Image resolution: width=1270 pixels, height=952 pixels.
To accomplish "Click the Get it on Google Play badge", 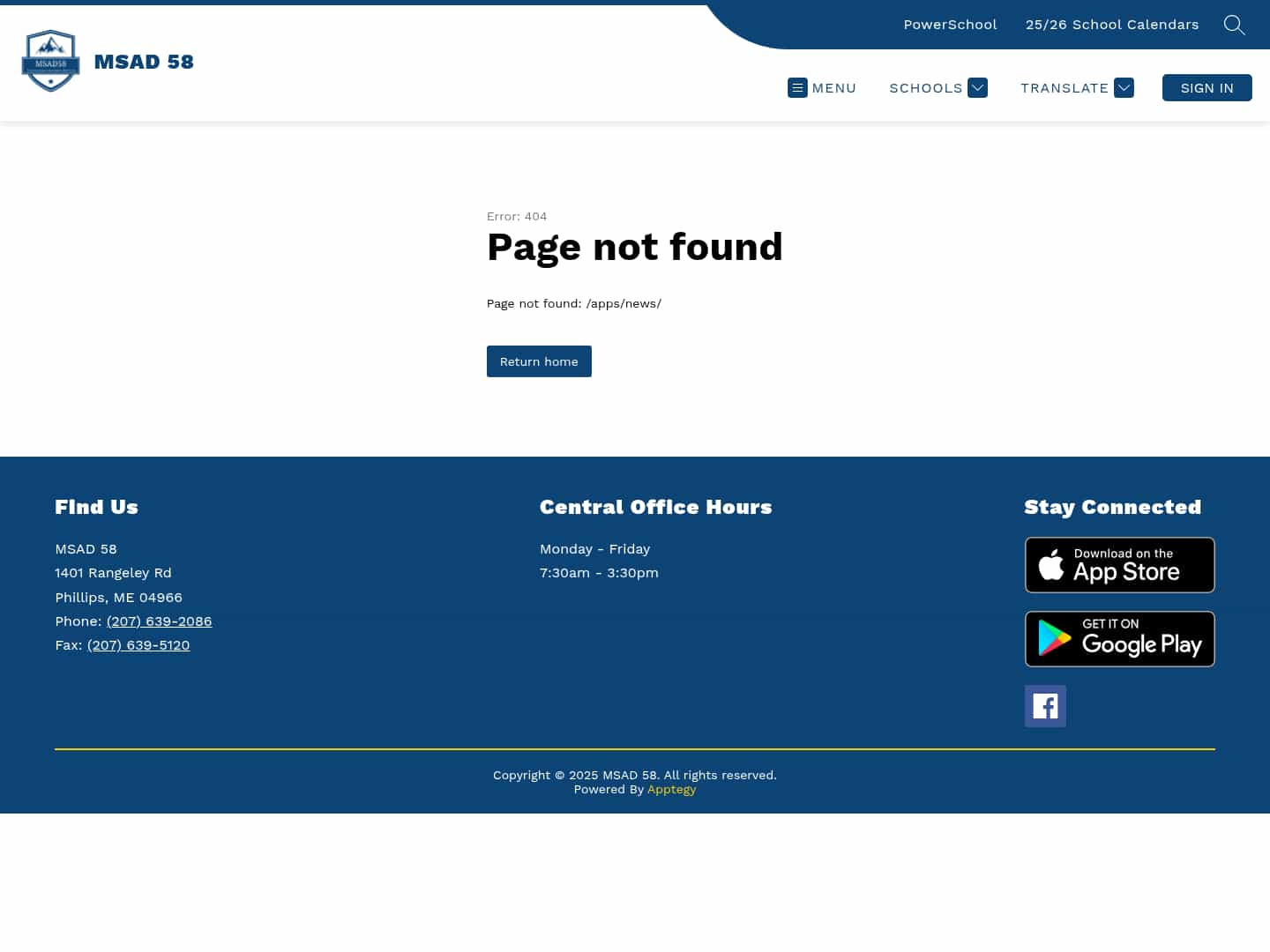I will 1119,638.
